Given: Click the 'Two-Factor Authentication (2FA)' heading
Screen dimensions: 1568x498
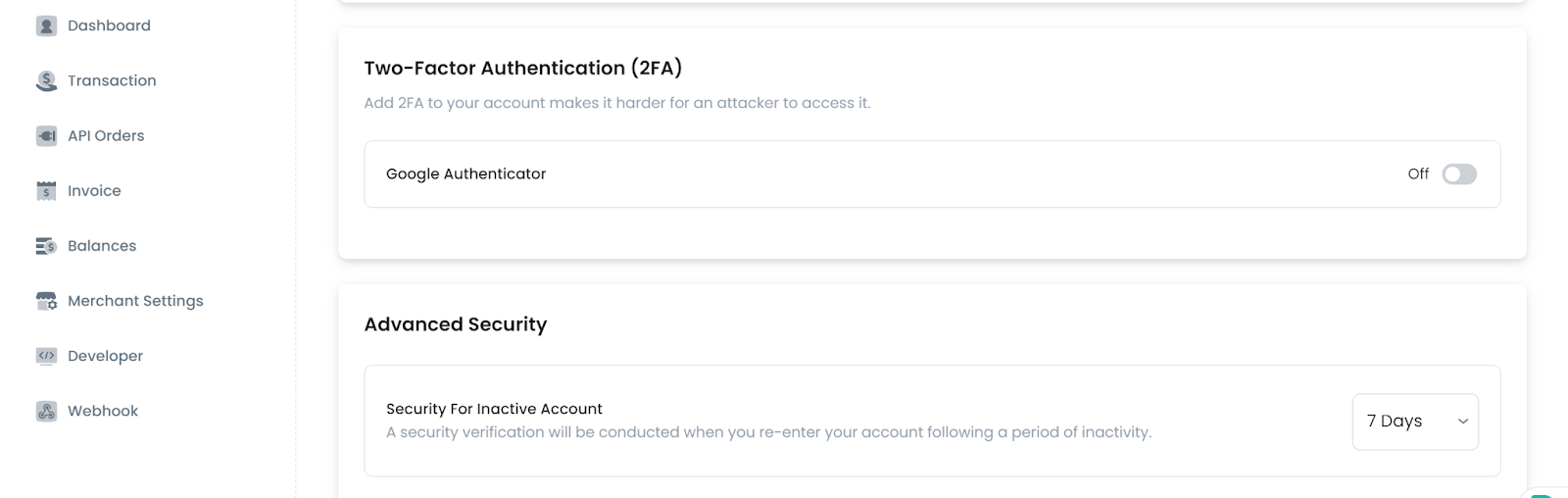Looking at the screenshot, I should 522,68.
